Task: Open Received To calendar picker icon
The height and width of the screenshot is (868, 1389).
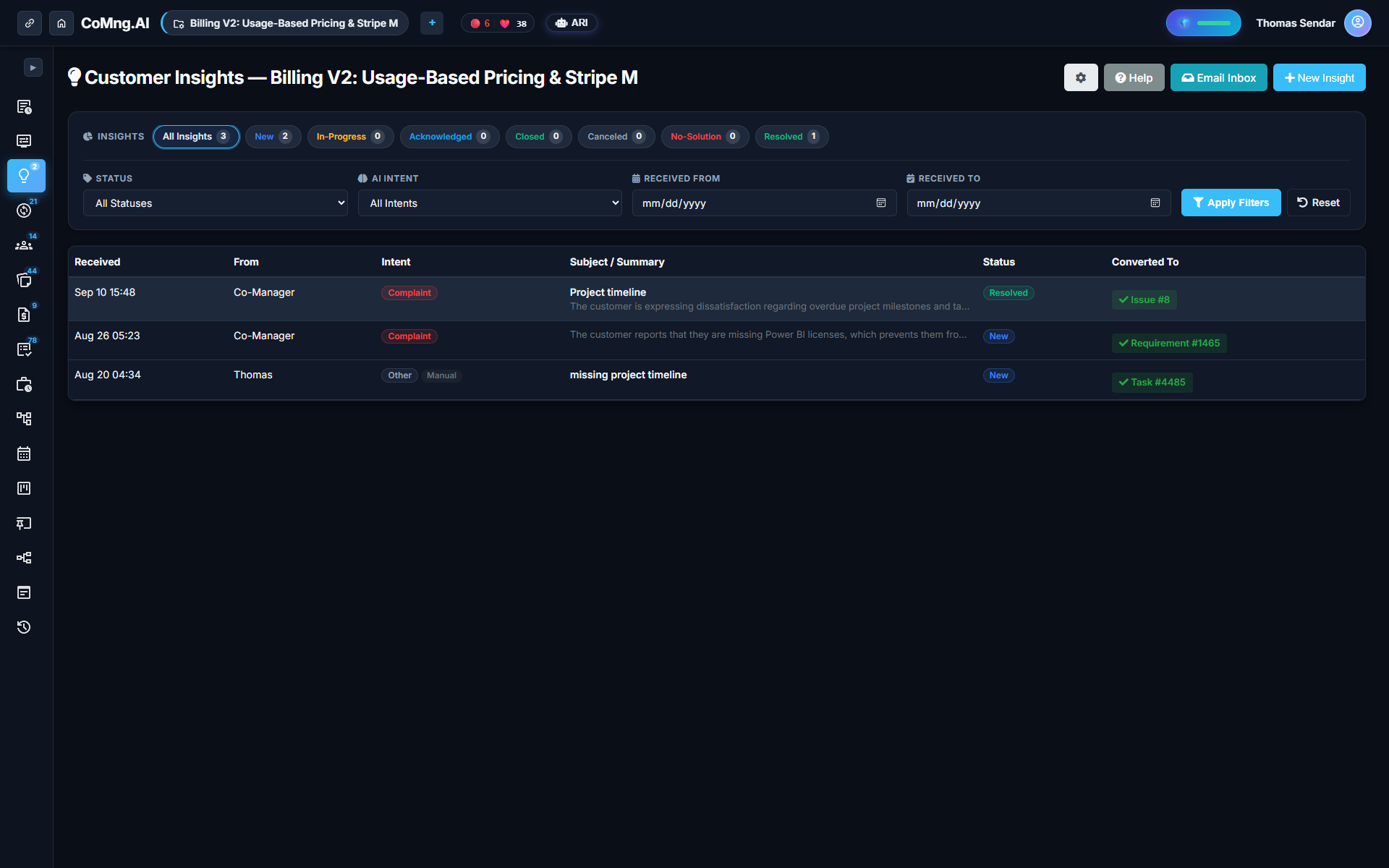Action: point(1155,203)
